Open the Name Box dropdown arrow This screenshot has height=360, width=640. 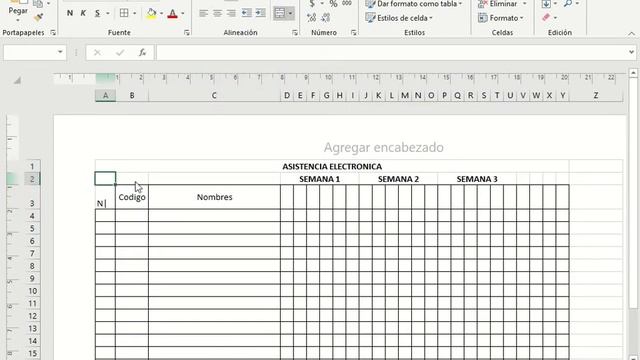point(60,52)
